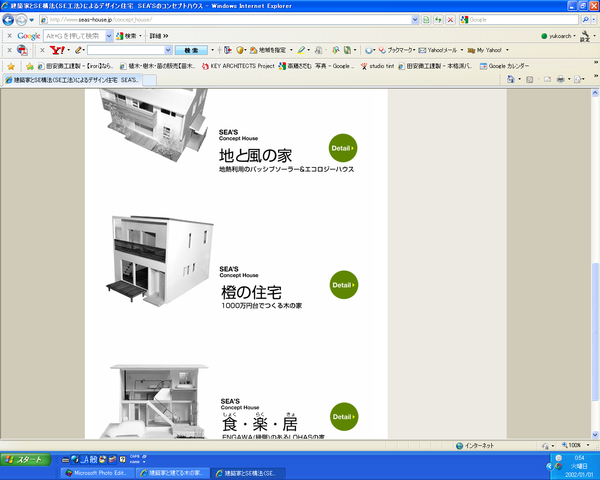Click the 食・楽・居 house model image
600x480 pixels.
(155, 401)
